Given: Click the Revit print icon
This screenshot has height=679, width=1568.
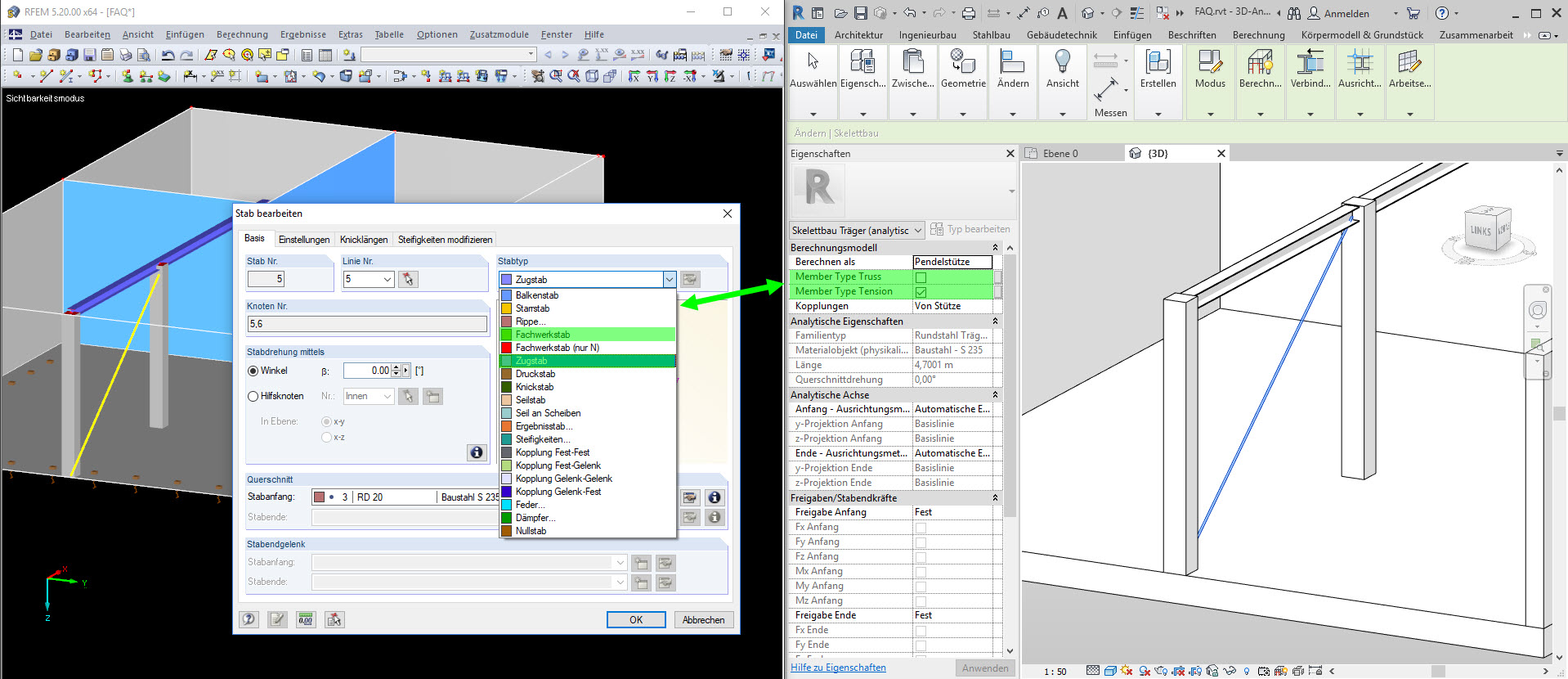Looking at the screenshot, I should 969,13.
